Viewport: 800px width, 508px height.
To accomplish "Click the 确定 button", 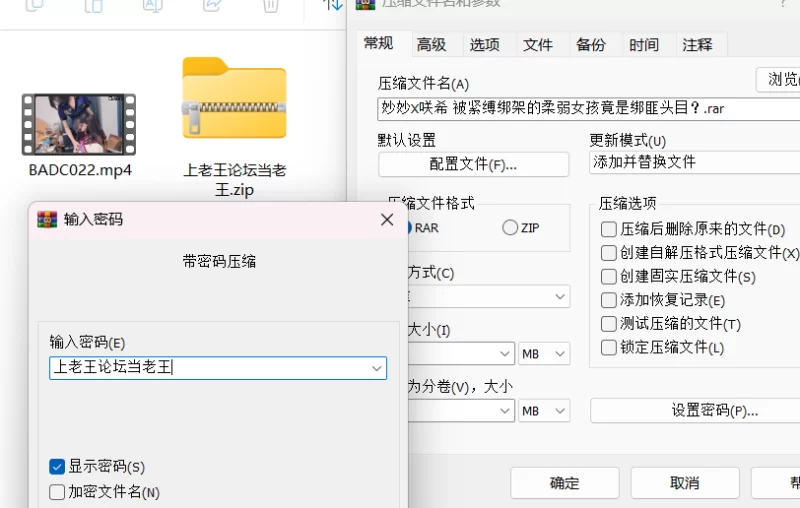I will tap(565, 482).
